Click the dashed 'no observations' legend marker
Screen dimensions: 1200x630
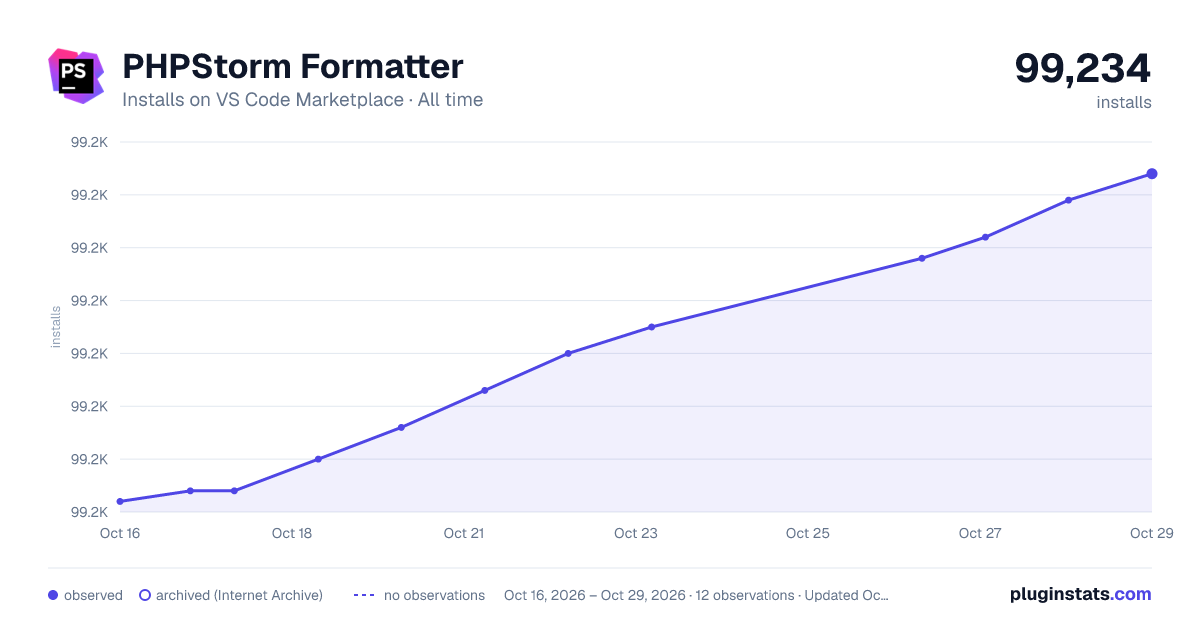click(x=364, y=595)
